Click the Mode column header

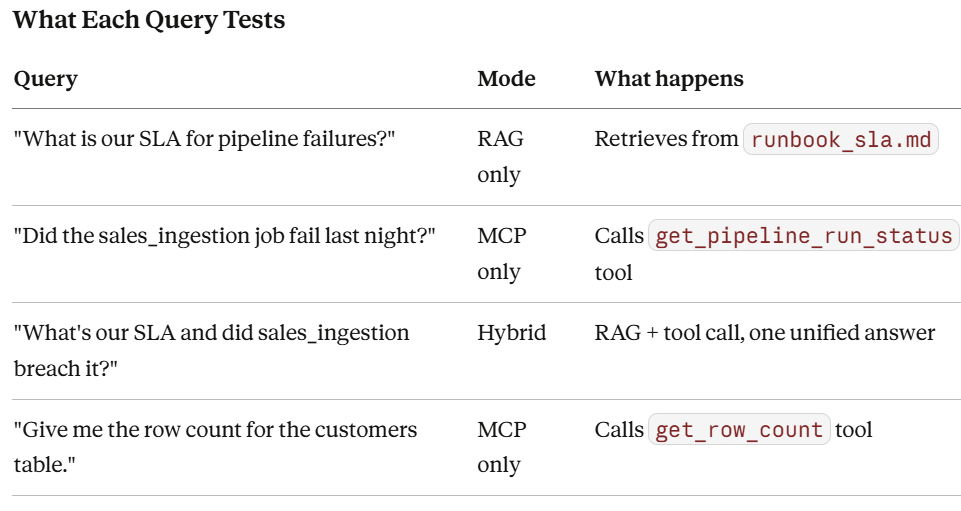(x=506, y=78)
